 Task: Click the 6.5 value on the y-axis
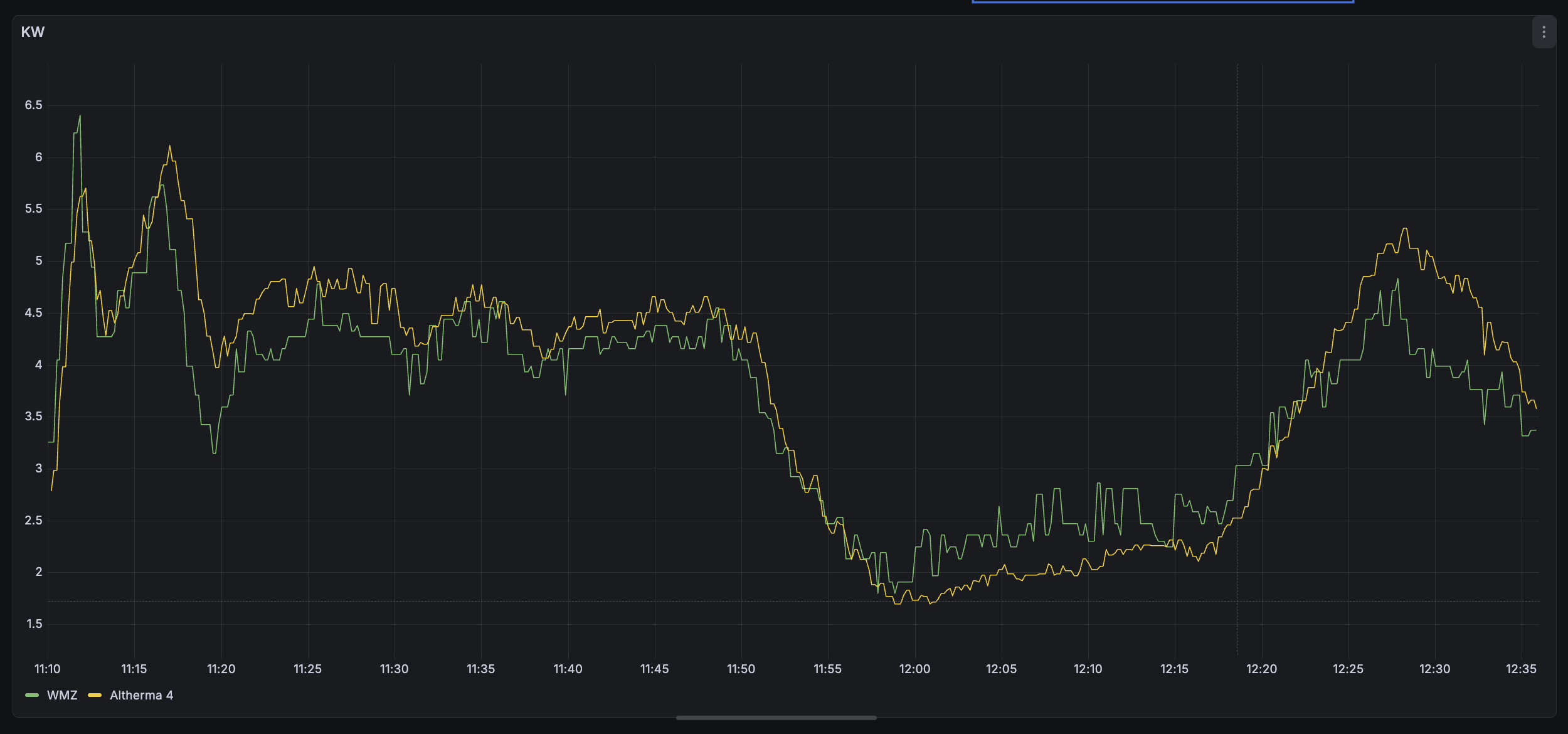(34, 105)
